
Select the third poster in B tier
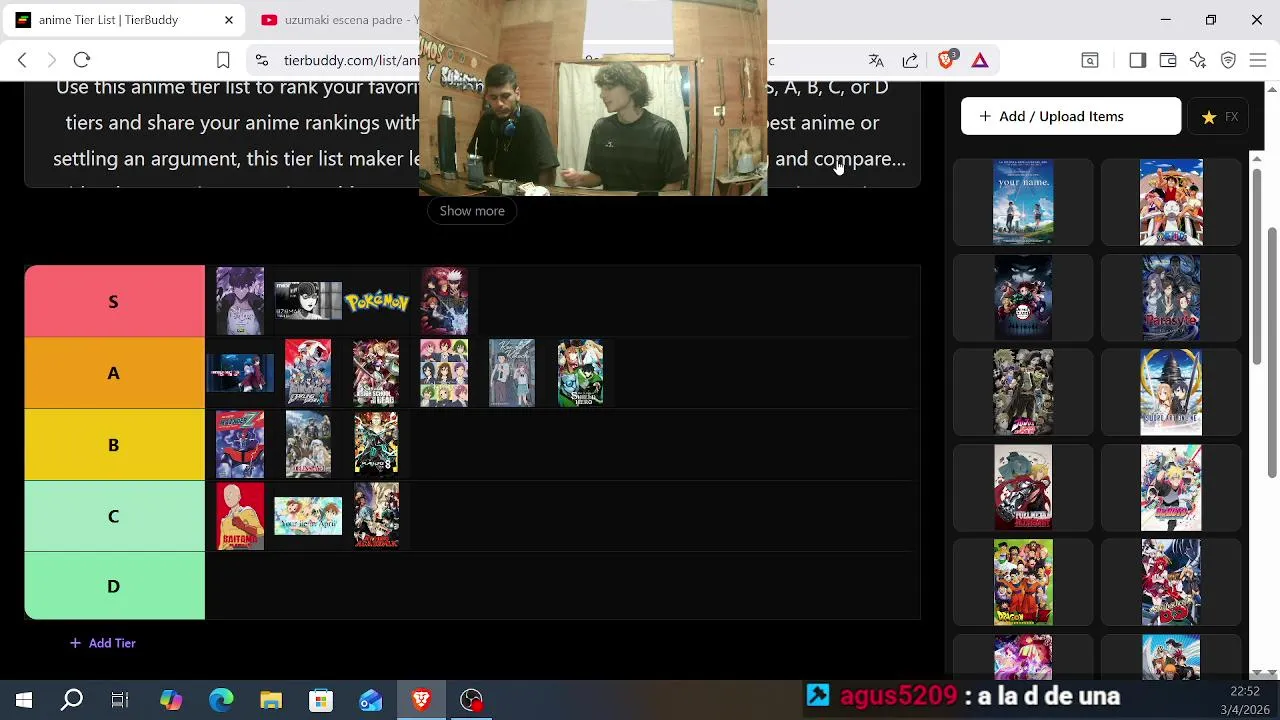click(x=376, y=445)
